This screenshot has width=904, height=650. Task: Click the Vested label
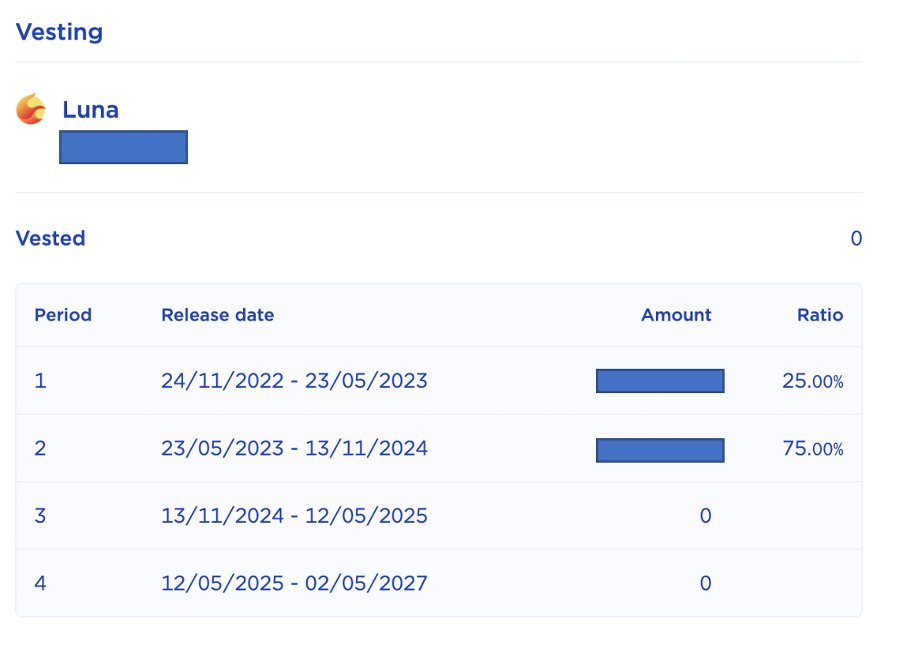pyautogui.click(x=50, y=239)
